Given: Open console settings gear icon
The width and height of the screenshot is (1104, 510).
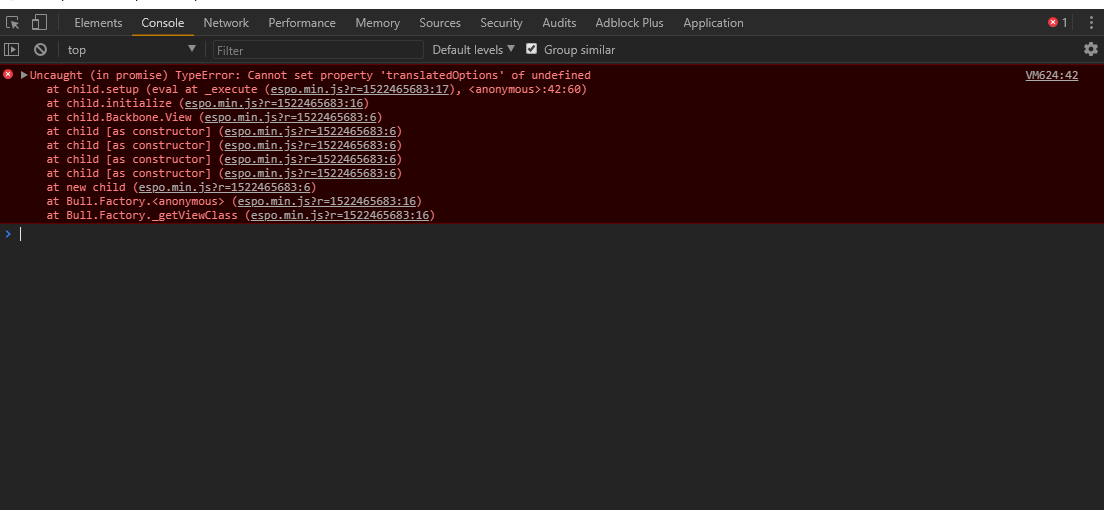Looking at the screenshot, I should [x=1090, y=49].
